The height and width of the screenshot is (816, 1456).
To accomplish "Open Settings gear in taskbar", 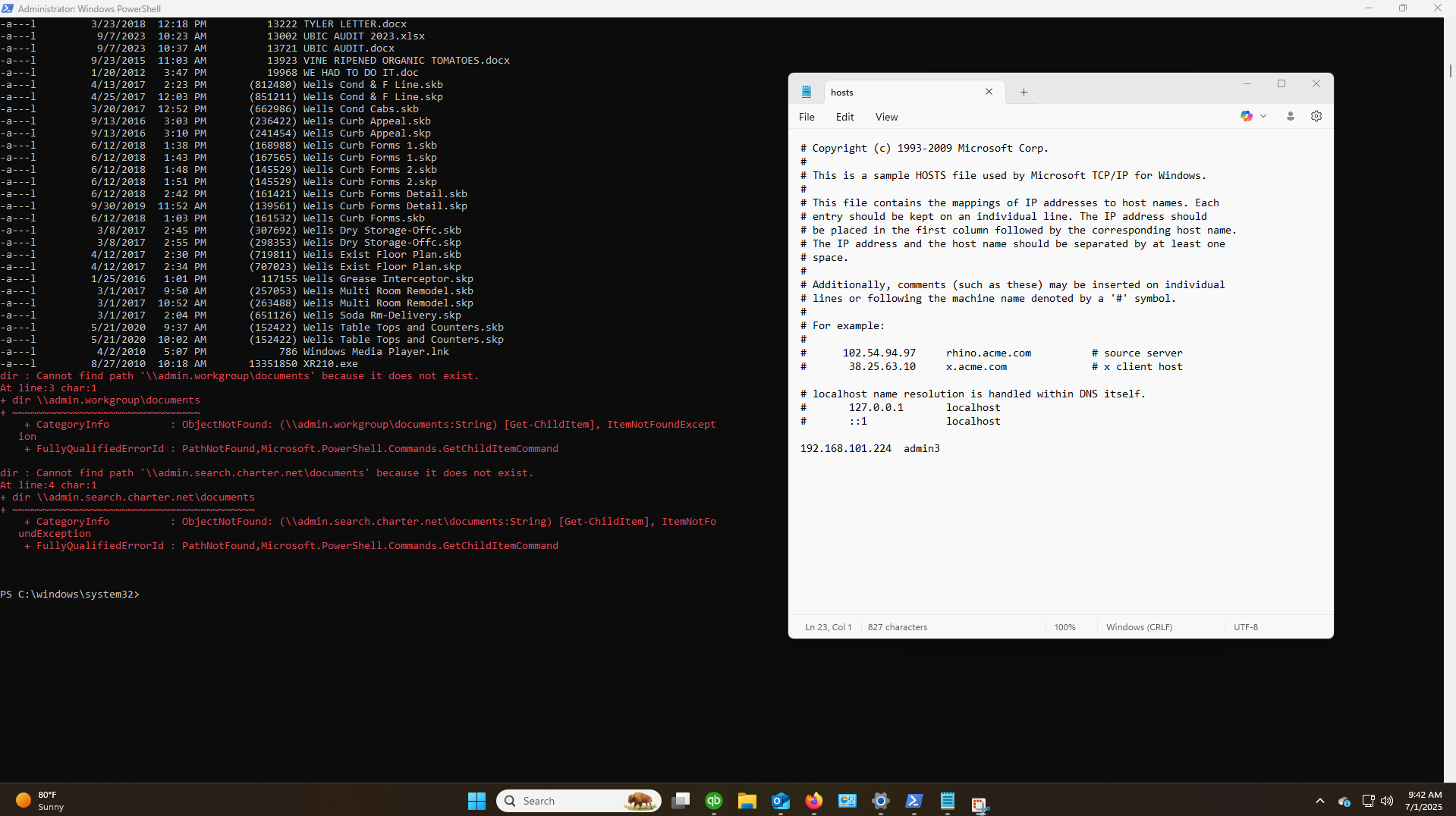I will (881, 801).
